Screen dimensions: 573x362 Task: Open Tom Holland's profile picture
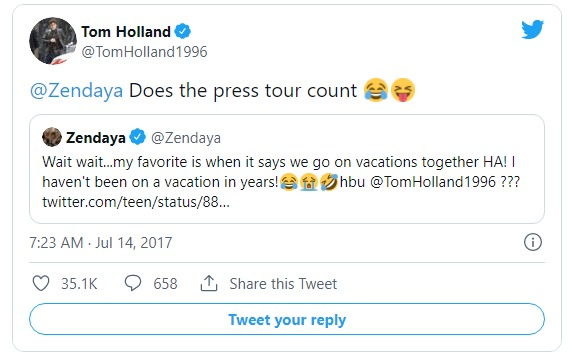[53, 41]
